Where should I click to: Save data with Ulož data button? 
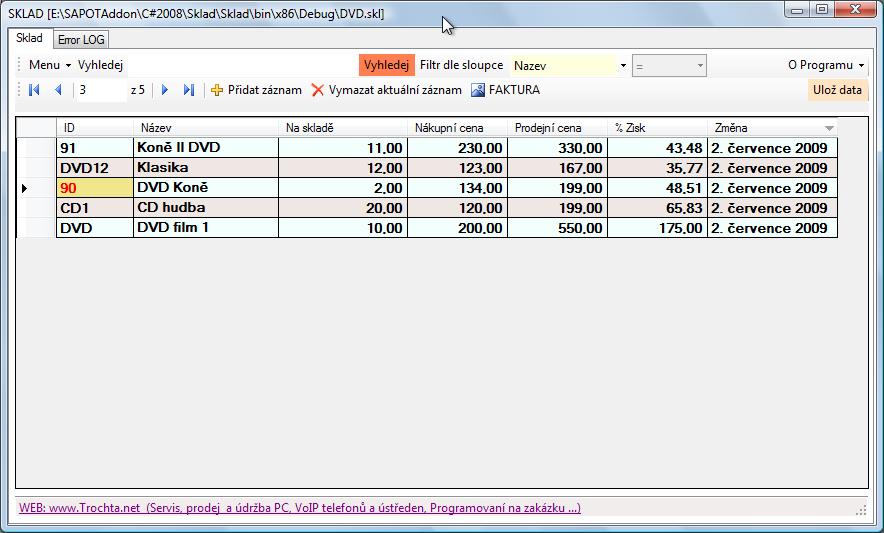(837, 90)
